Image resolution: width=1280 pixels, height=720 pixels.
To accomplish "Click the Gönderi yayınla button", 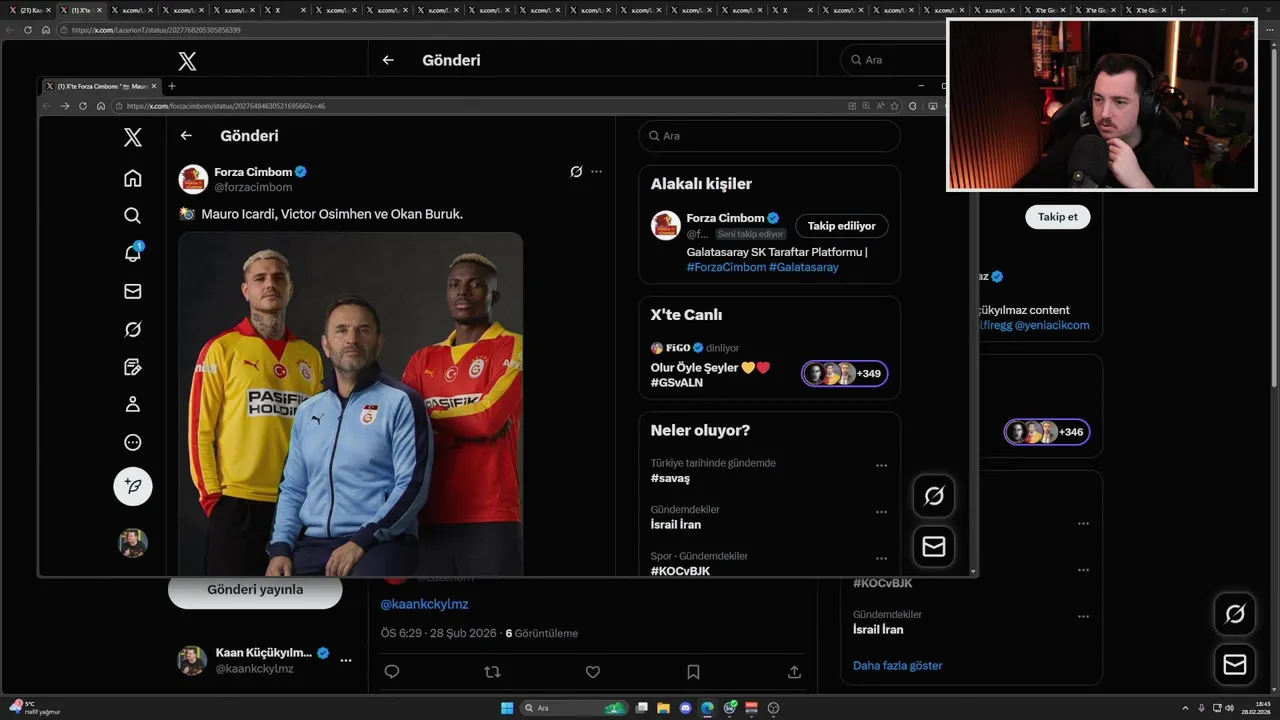I will tap(255, 590).
